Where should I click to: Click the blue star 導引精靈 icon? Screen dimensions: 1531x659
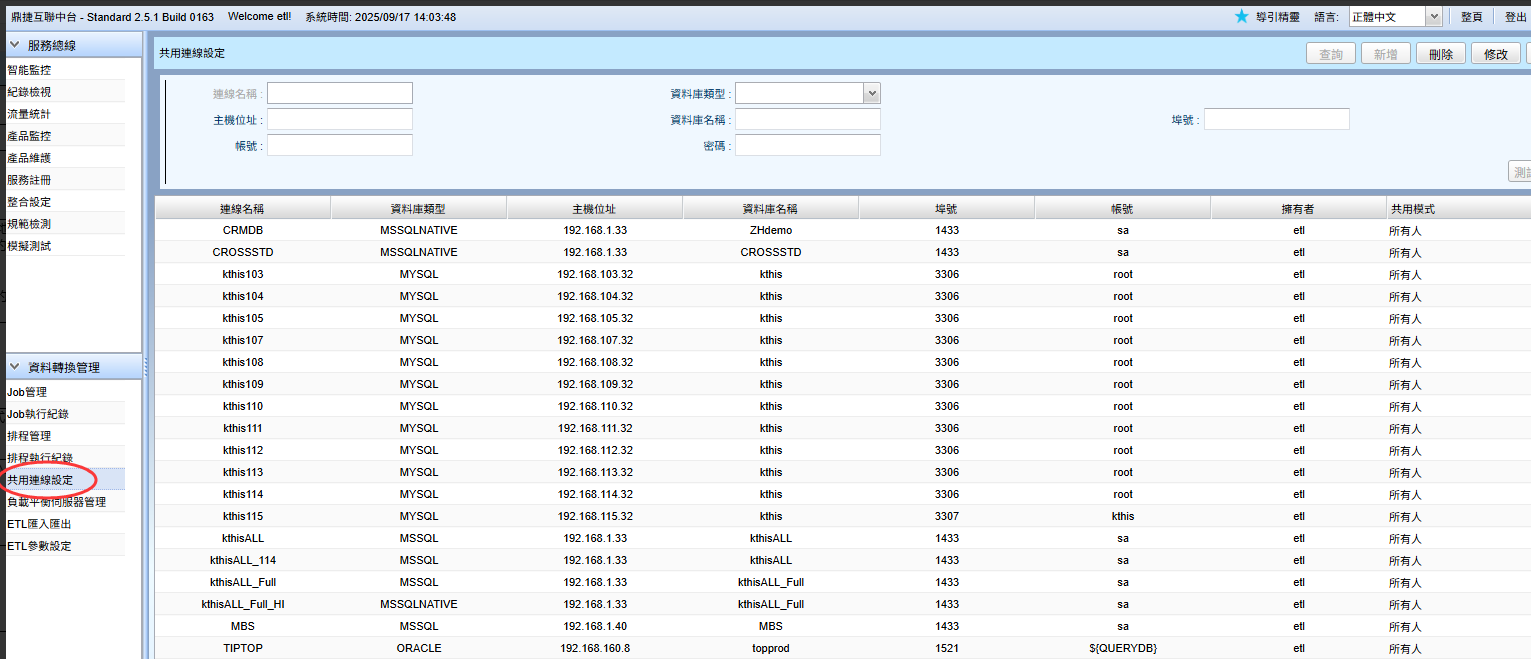(x=1241, y=16)
